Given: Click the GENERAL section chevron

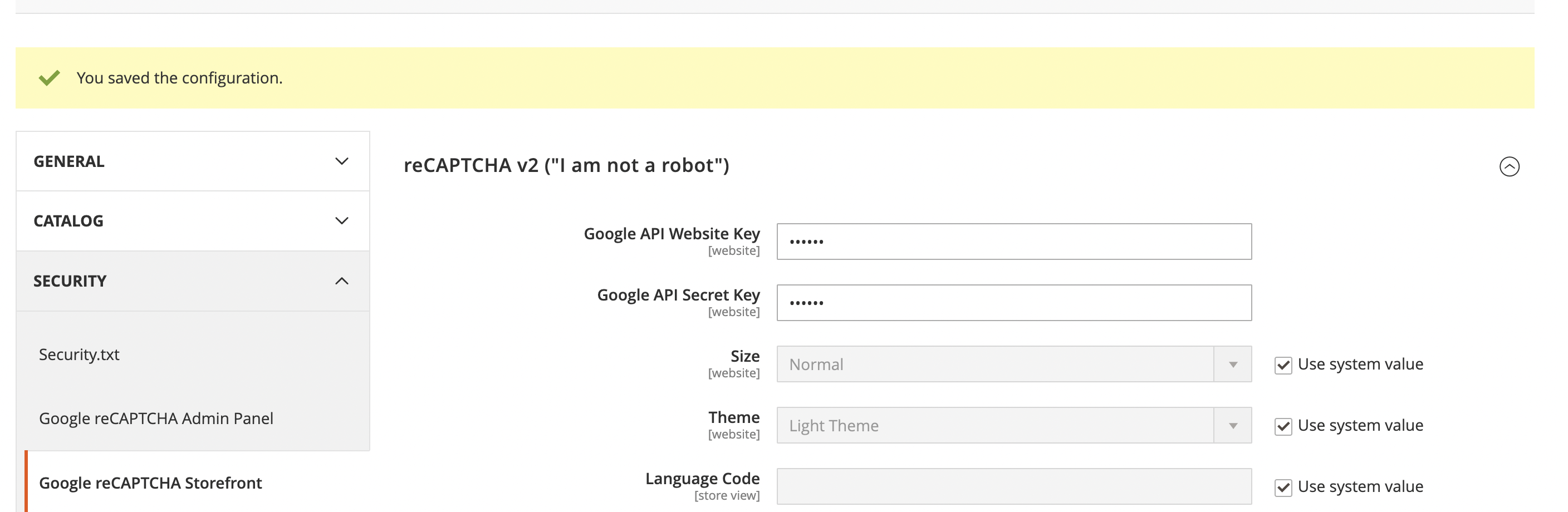Looking at the screenshot, I should (341, 161).
